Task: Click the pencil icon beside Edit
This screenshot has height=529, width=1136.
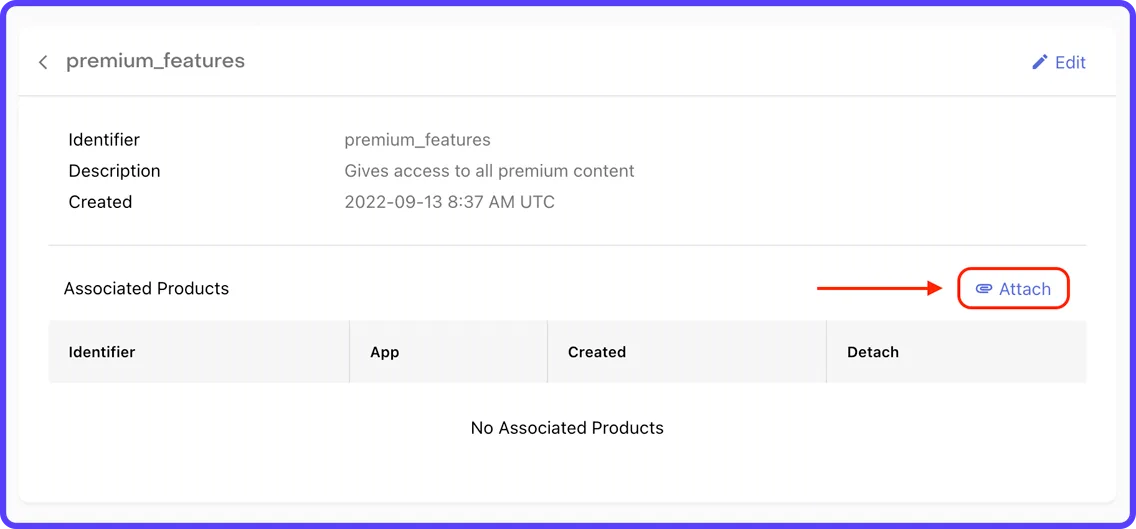Action: (x=1040, y=62)
